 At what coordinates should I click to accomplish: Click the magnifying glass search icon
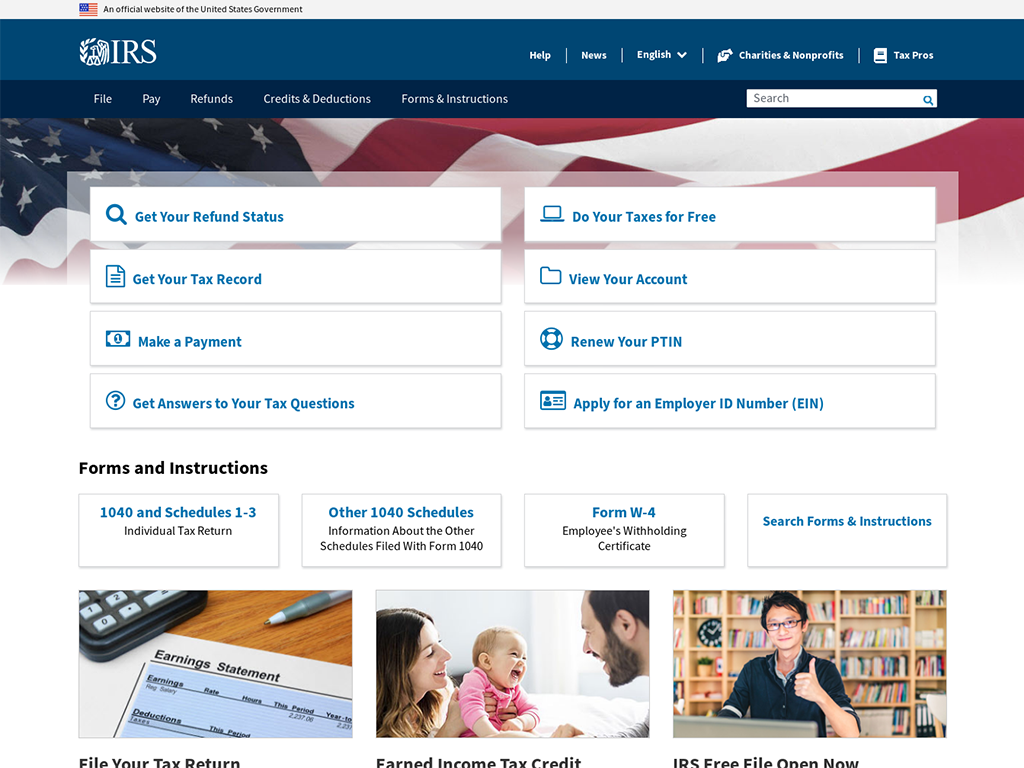928,100
